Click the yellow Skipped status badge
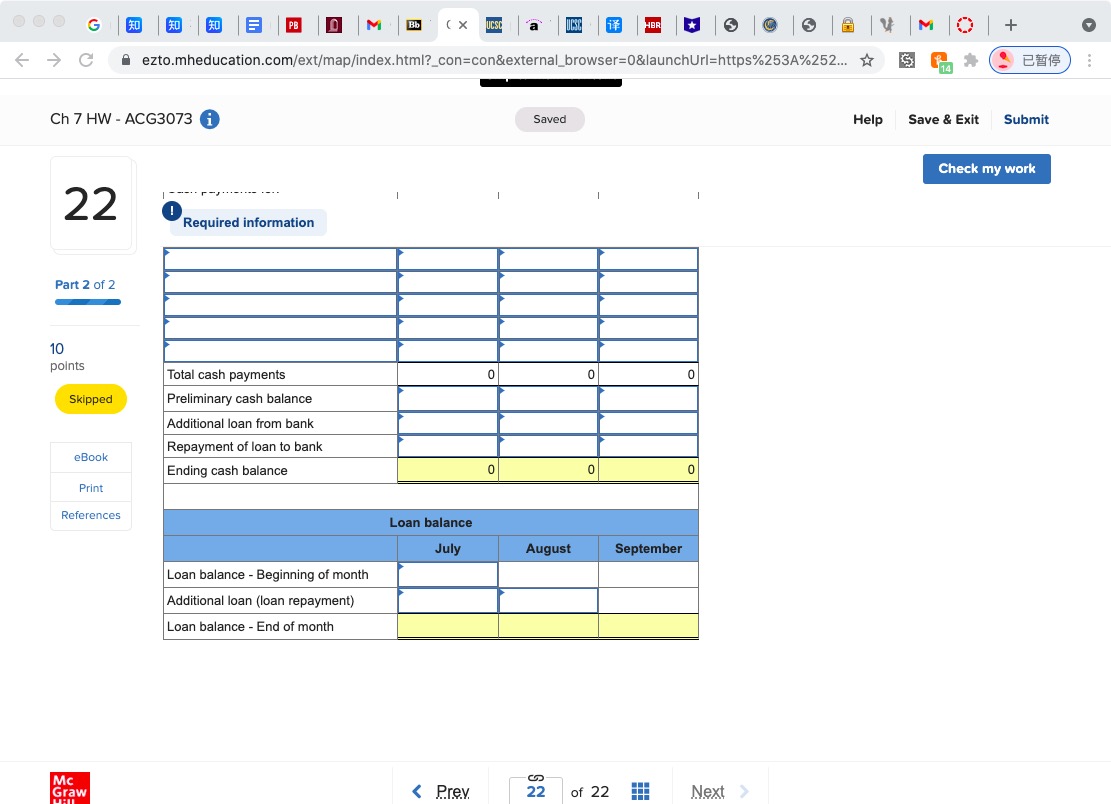The image size is (1111, 804). coord(91,399)
